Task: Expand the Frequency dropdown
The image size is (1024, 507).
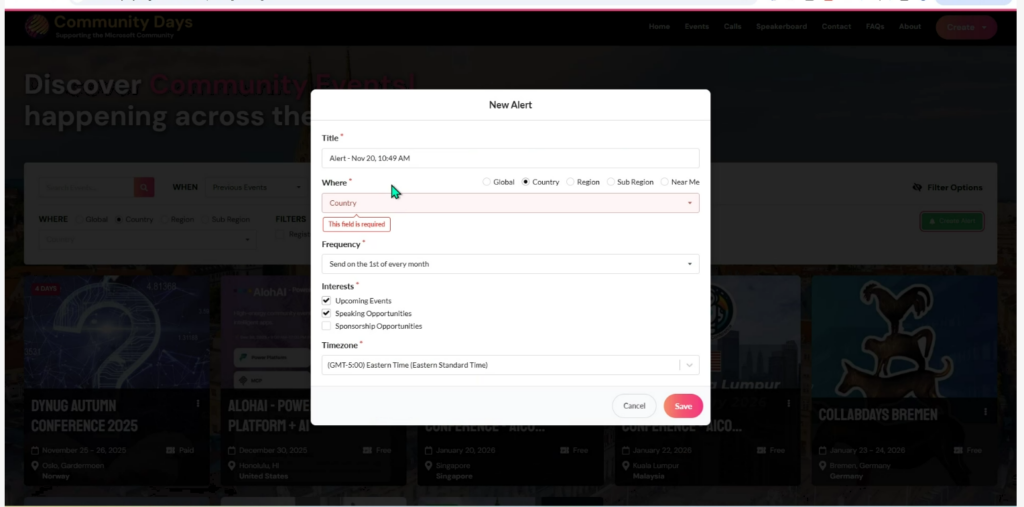Action: point(510,264)
